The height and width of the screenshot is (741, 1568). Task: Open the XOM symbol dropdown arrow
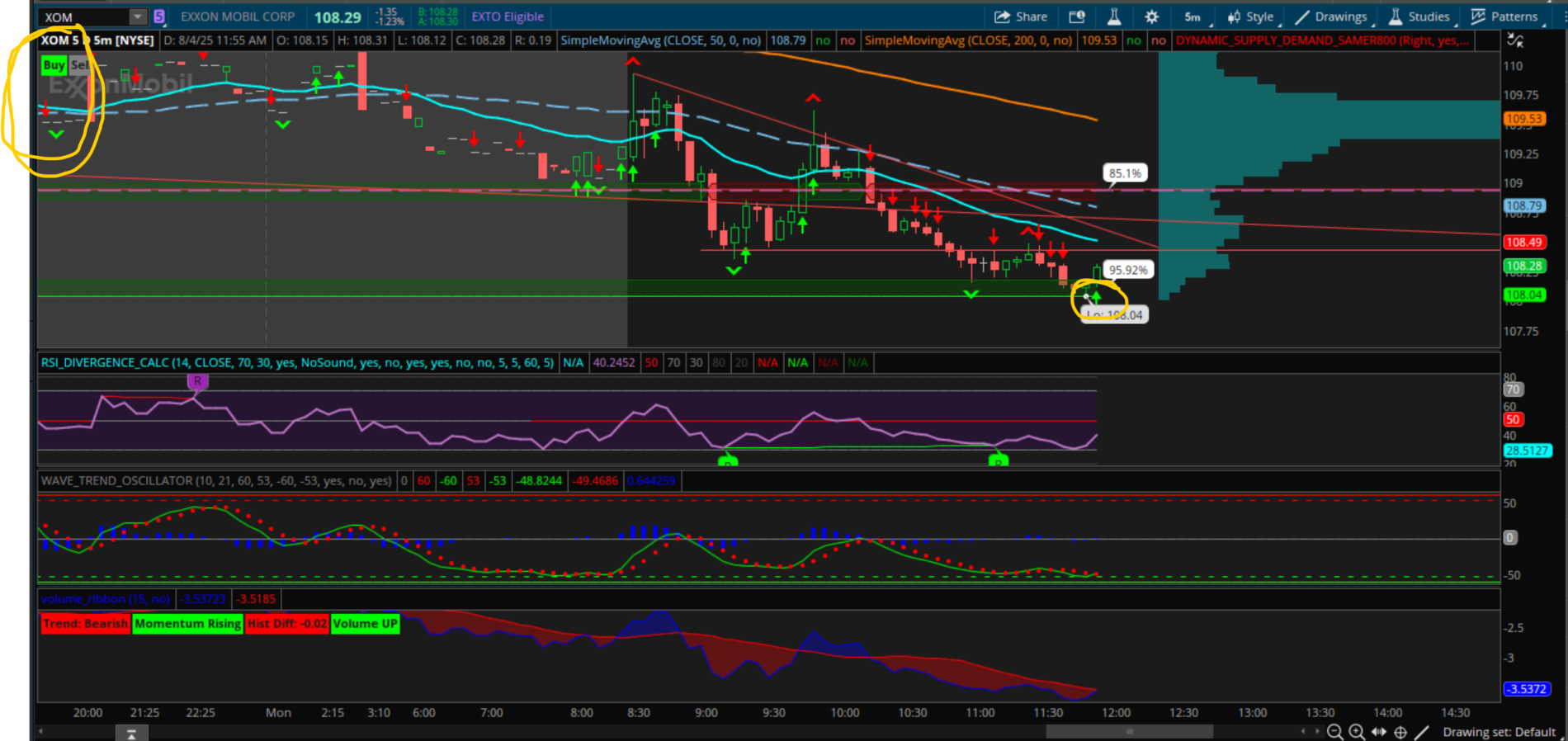point(137,17)
